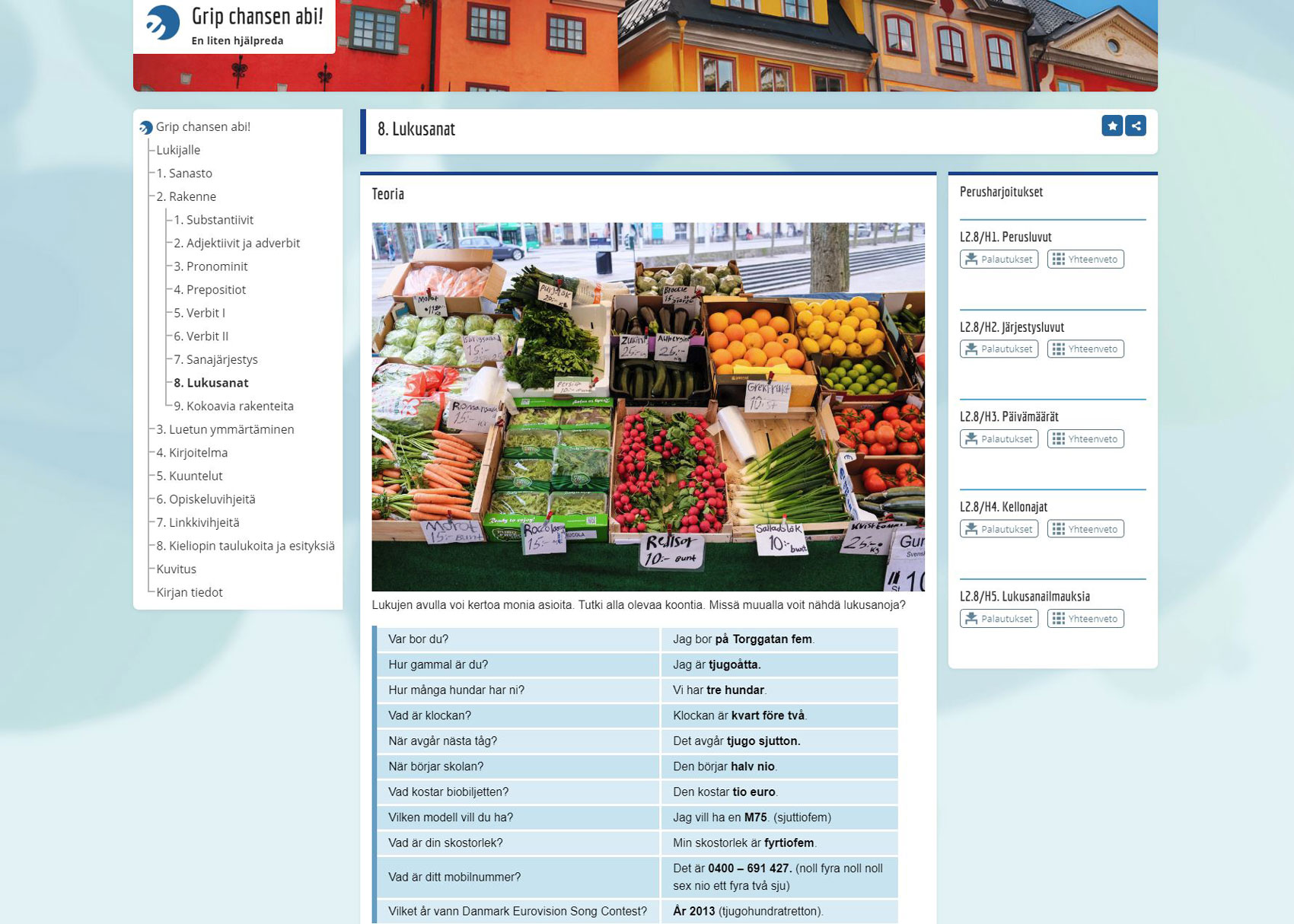Open Yhteenveto for L2.8/H1 Perusluvut
Screen dimensions: 1294x924
[1085, 260]
